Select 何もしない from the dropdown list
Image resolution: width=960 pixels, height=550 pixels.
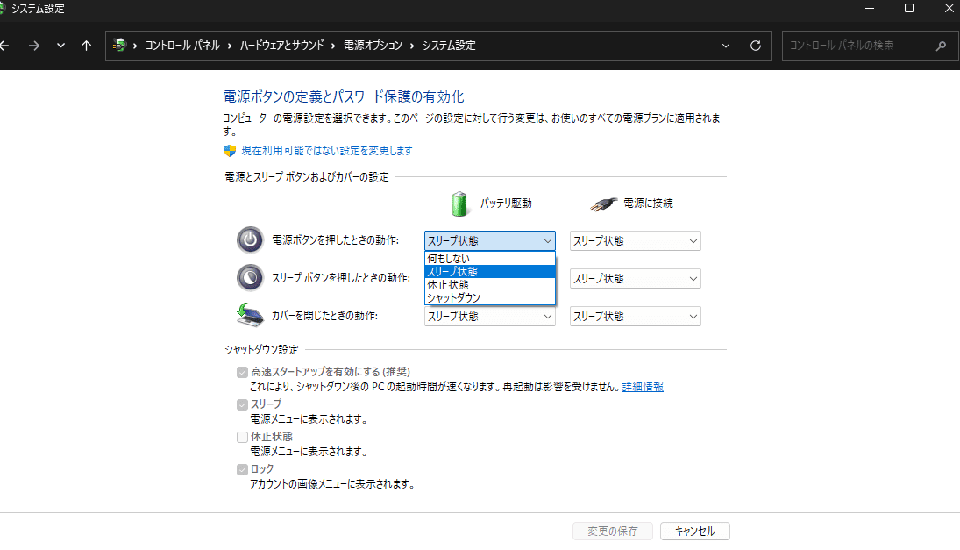[x=490, y=258]
